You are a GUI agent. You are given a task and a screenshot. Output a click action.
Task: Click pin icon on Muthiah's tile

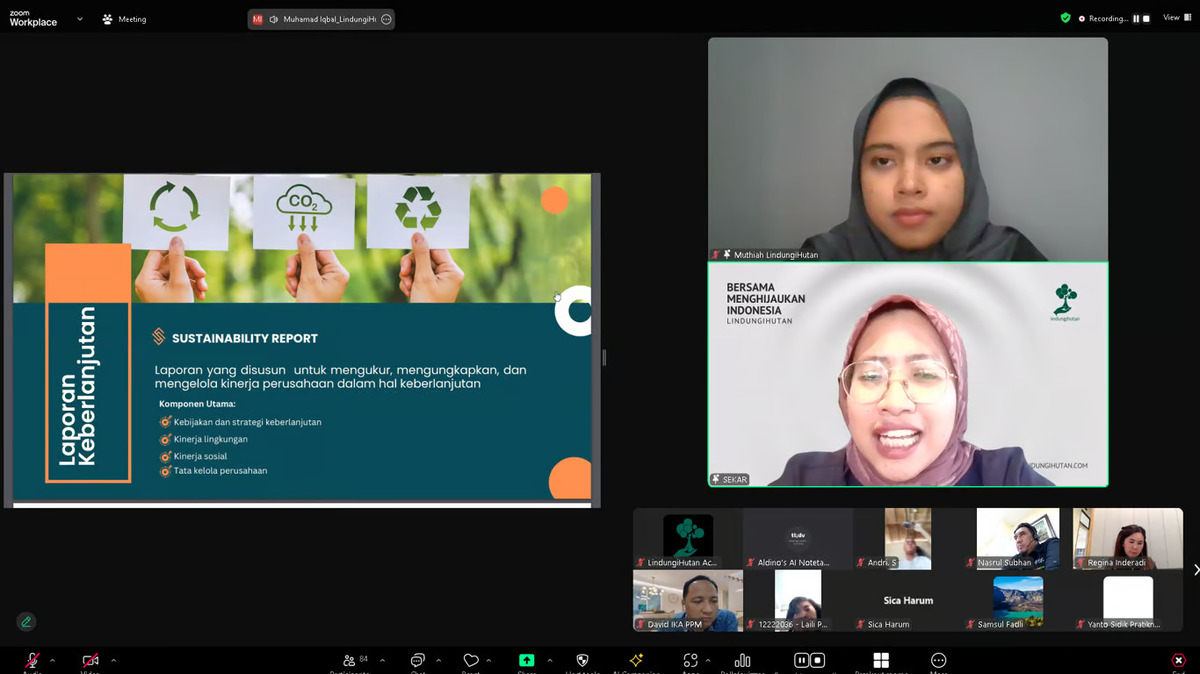click(727, 255)
